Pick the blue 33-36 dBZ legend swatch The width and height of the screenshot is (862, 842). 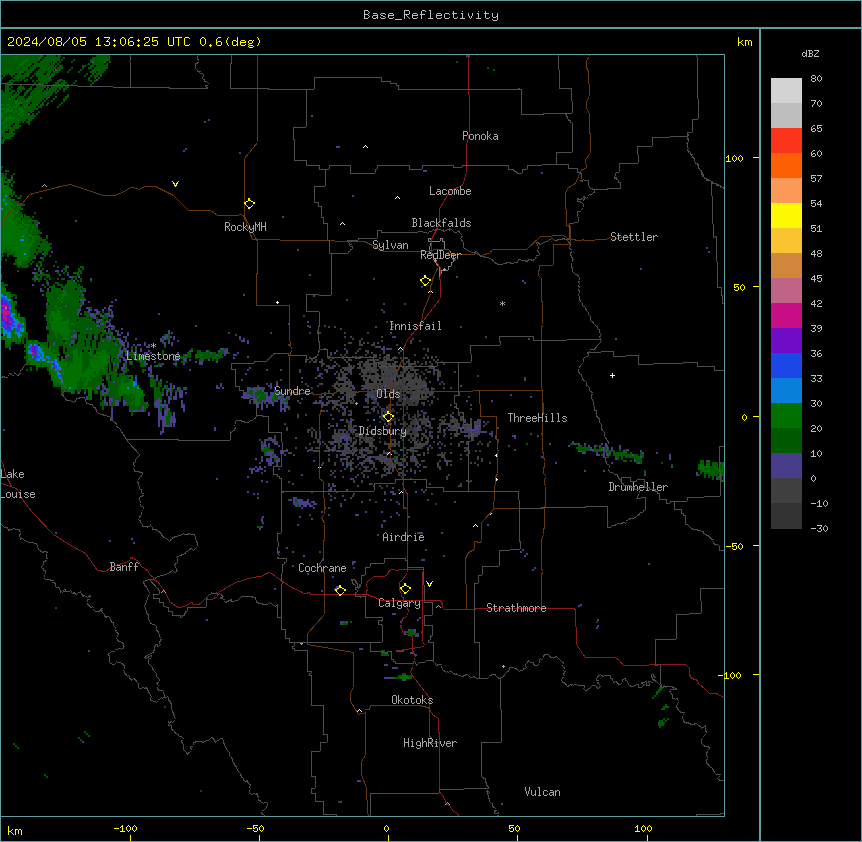click(786, 365)
